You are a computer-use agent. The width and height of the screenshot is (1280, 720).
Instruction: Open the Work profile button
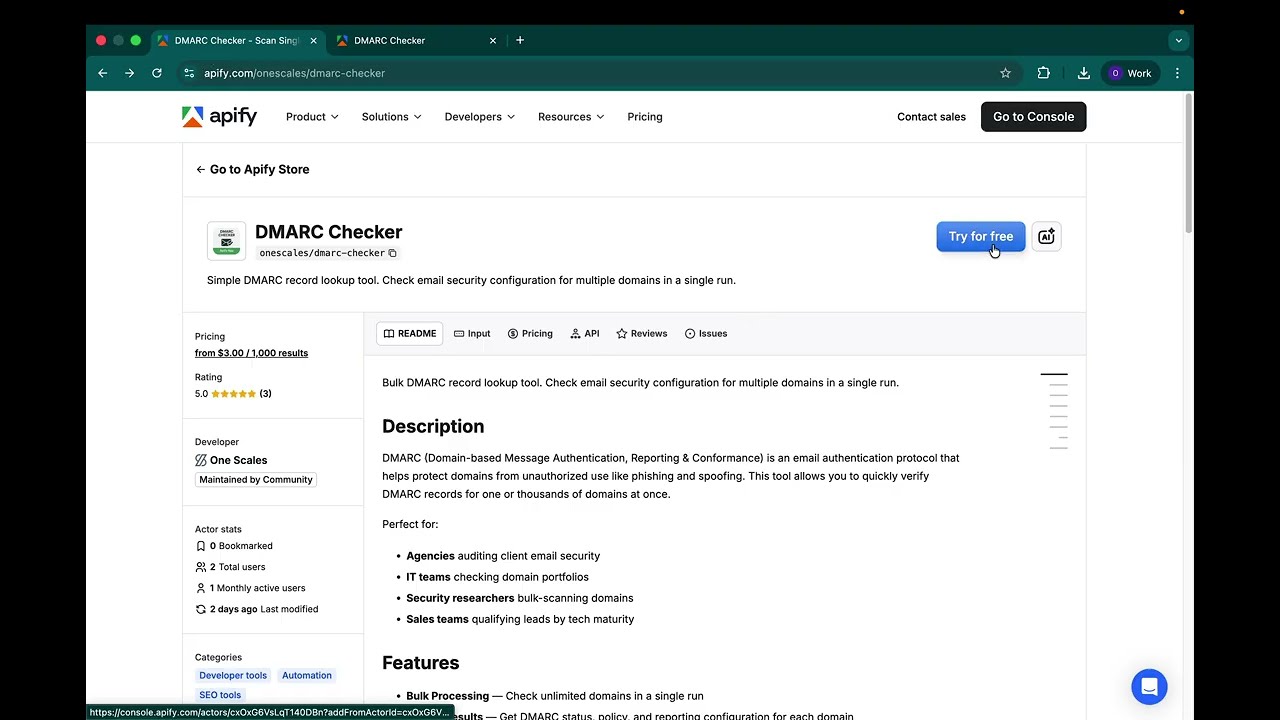pos(1130,73)
